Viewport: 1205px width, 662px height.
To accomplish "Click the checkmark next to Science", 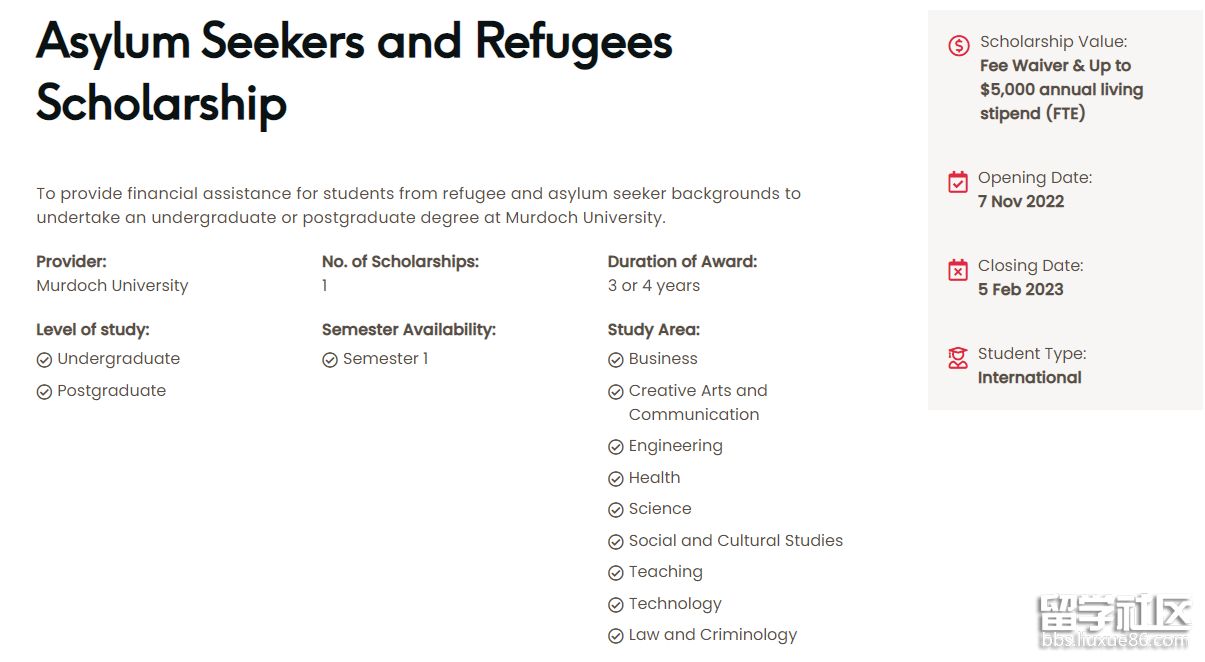I will pos(616,510).
